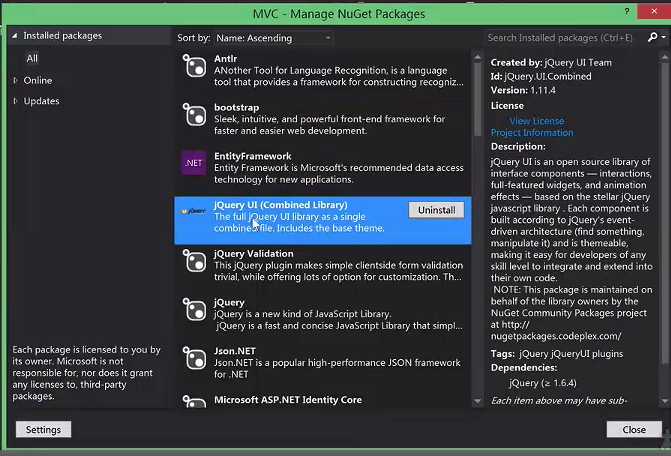Click the Close button at bottom
Image resolution: width=671 pixels, height=456 pixels.
coord(634,429)
